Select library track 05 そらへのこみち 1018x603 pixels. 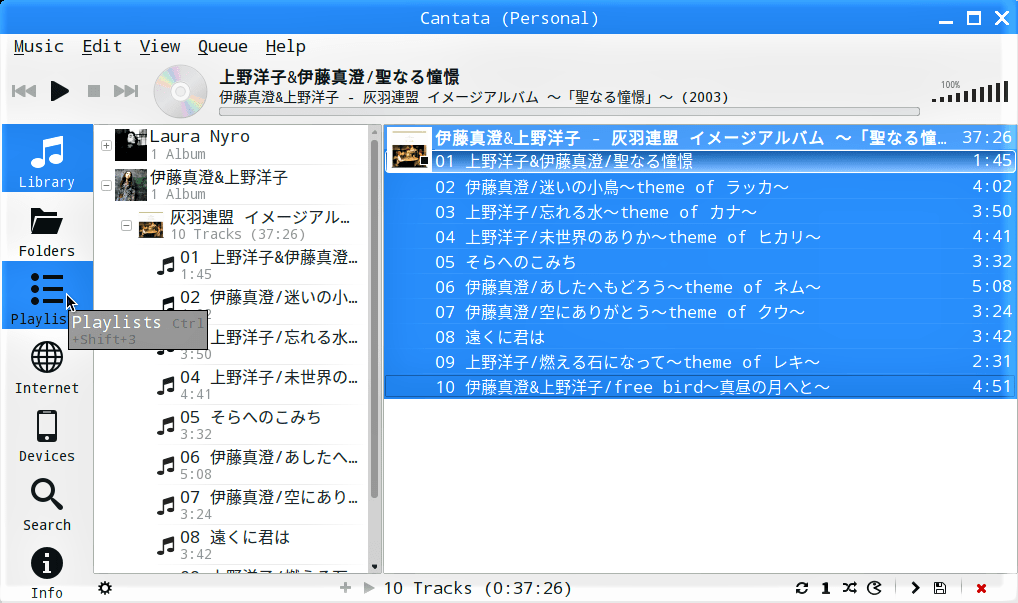pyautogui.click(x=260, y=425)
